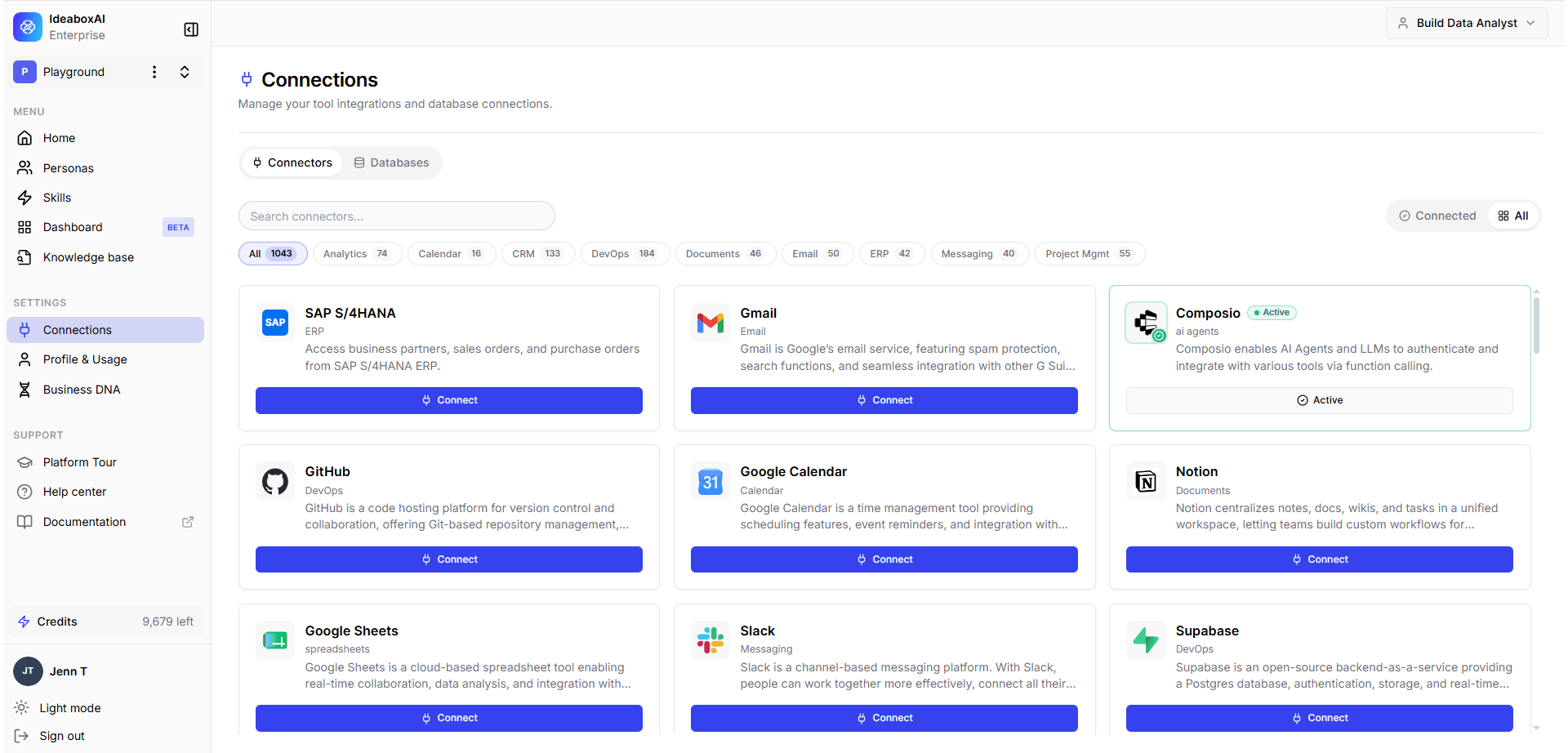Filter by CRM category chip

click(538, 254)
